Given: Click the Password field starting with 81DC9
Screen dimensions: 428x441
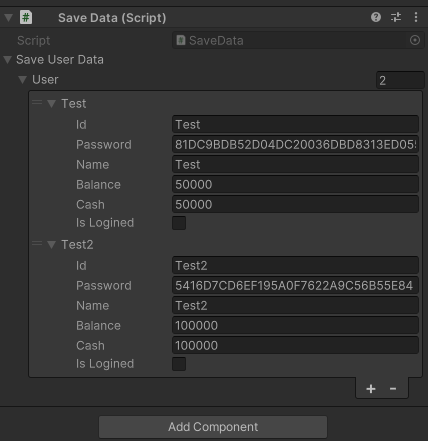Looking at the screenshot, I should pos(295,144).
